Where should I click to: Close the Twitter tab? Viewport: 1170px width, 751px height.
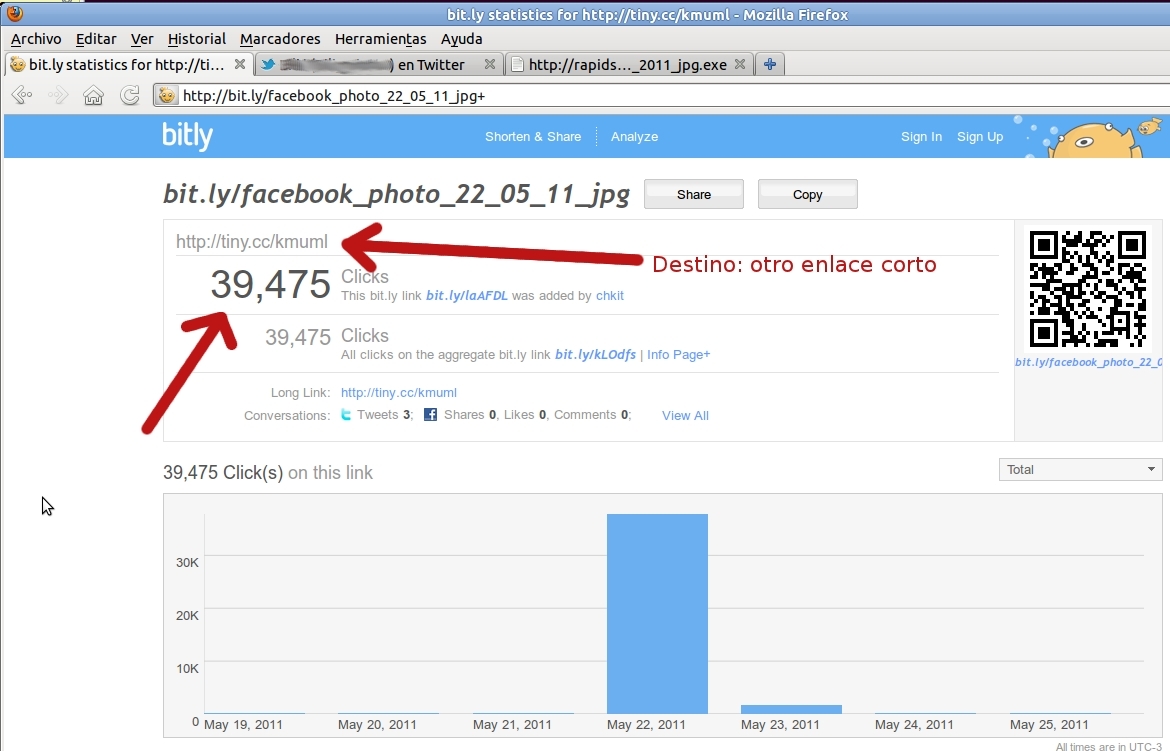coord(489,64)
